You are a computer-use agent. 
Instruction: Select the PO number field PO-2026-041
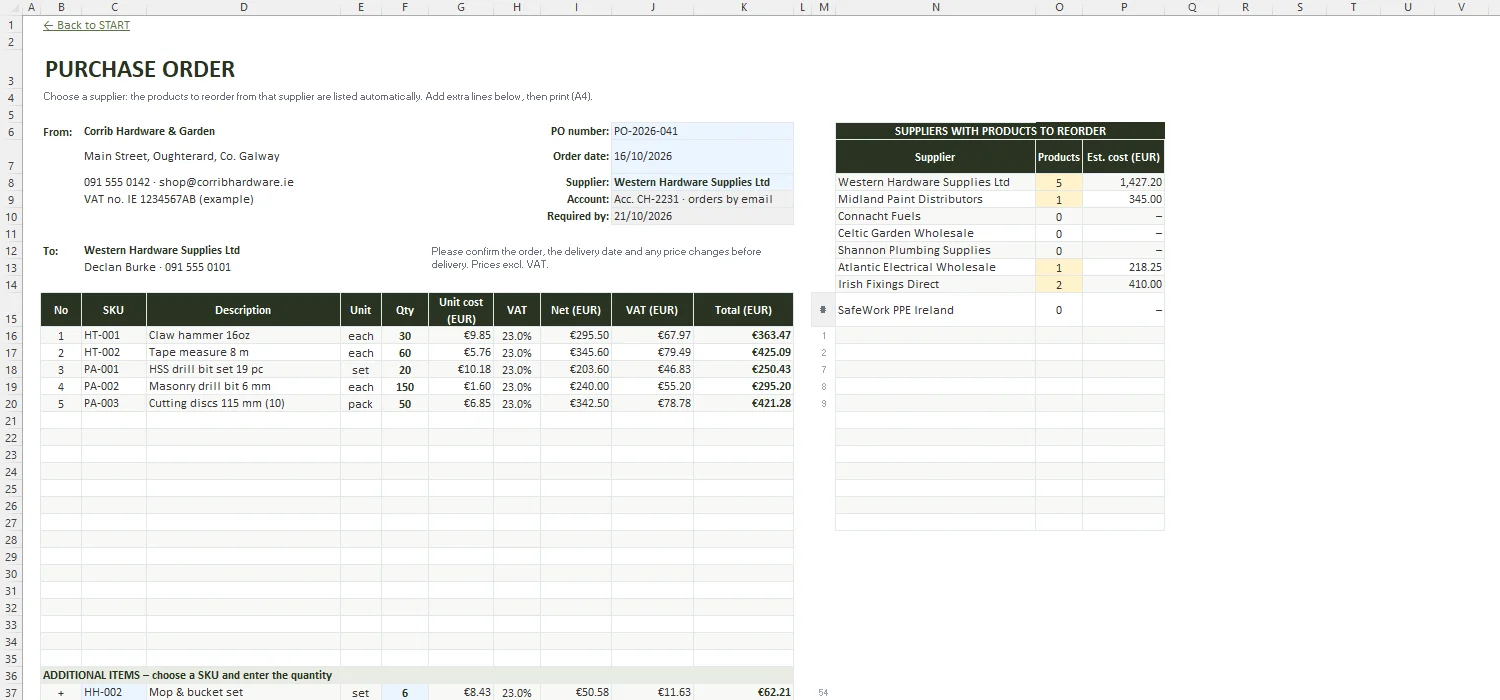[702, 131]
